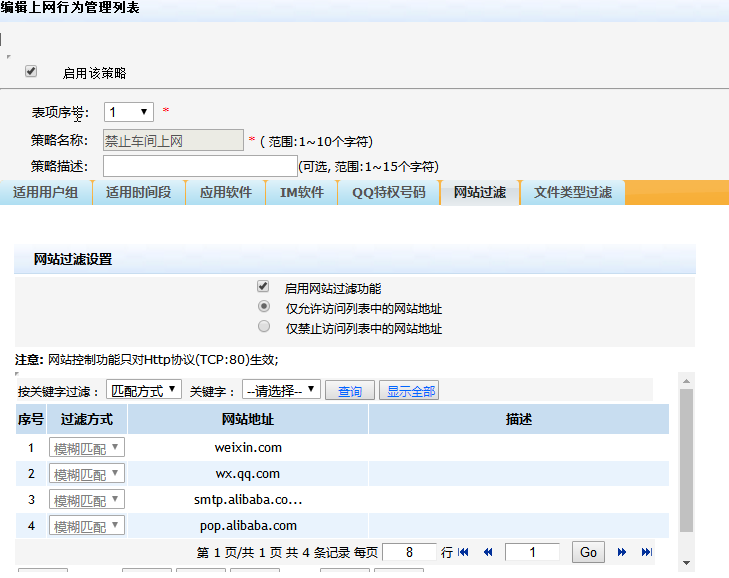This screenshot has height=578, width=729.
Task: Click the 查询 button
Action: click(x=350, y=391)
